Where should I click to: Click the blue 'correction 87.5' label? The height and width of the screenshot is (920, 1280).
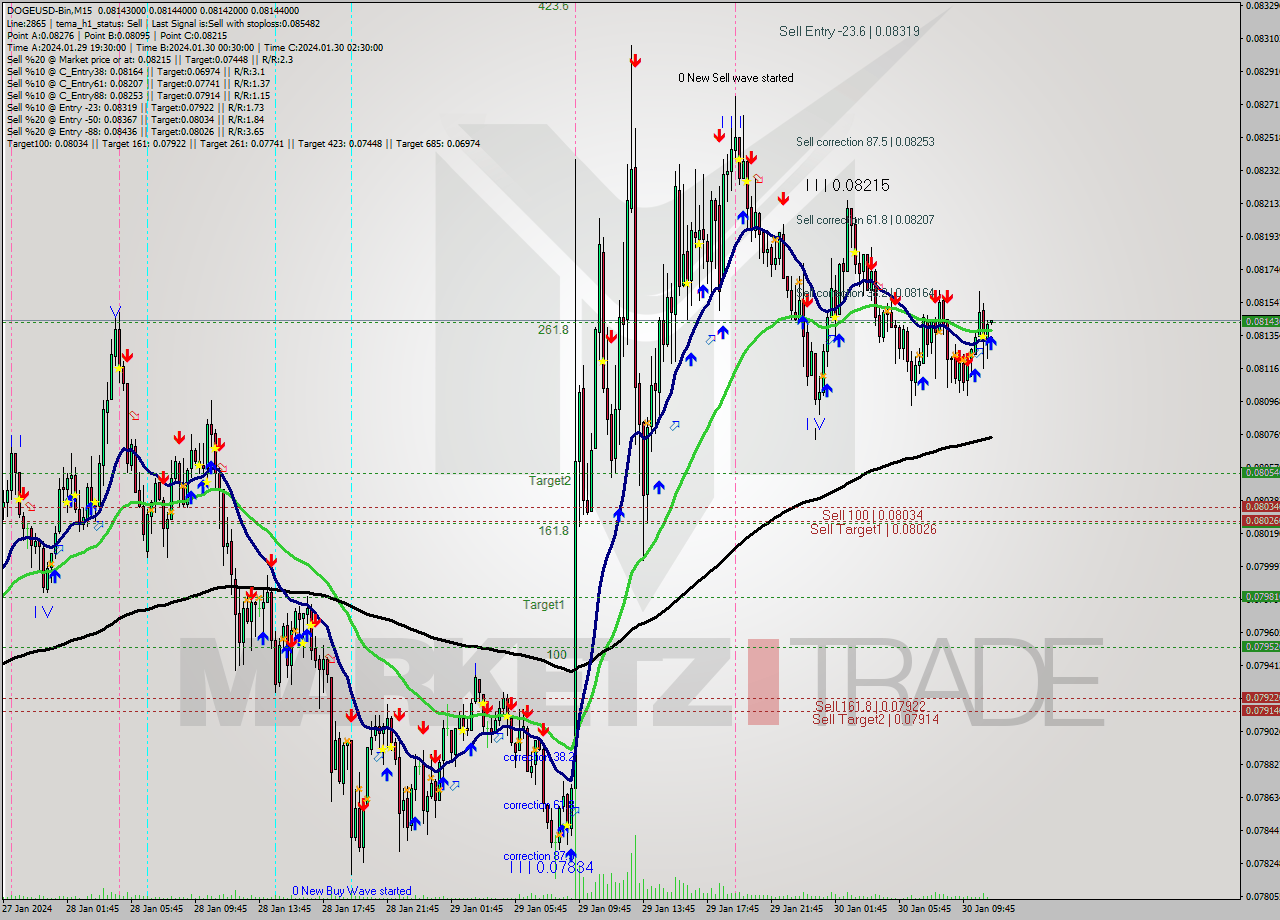538,856
